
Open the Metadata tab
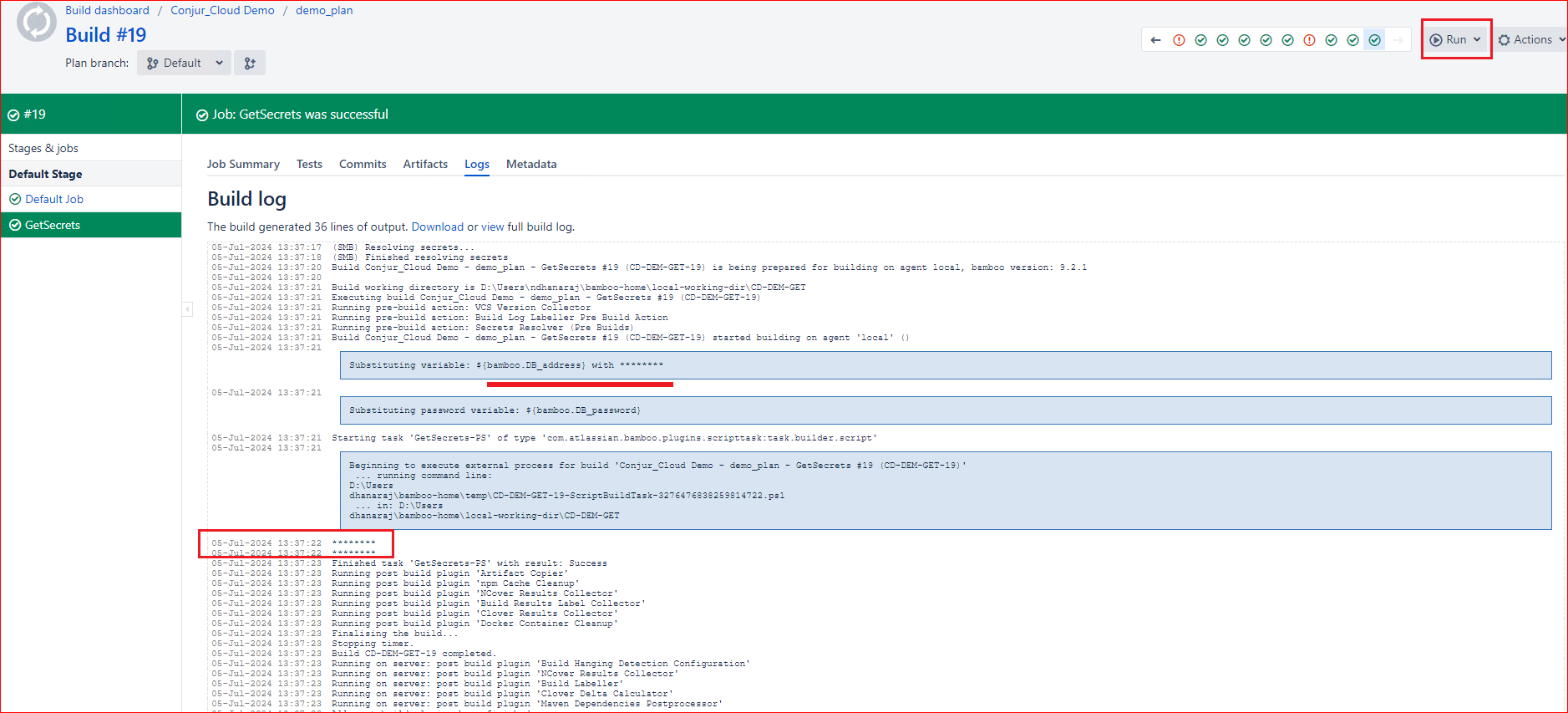pos(531,164)
